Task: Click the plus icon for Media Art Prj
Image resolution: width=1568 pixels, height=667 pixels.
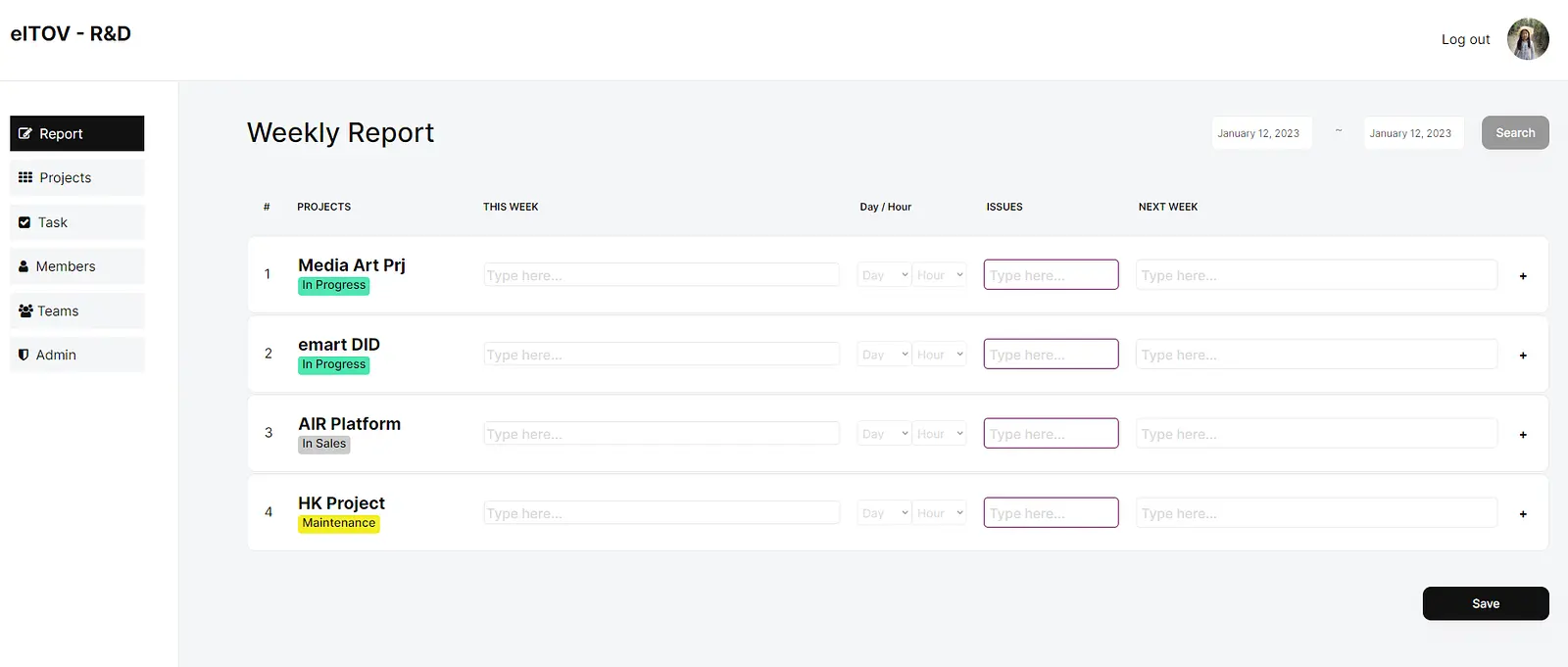Action: tap(1523, 276)
